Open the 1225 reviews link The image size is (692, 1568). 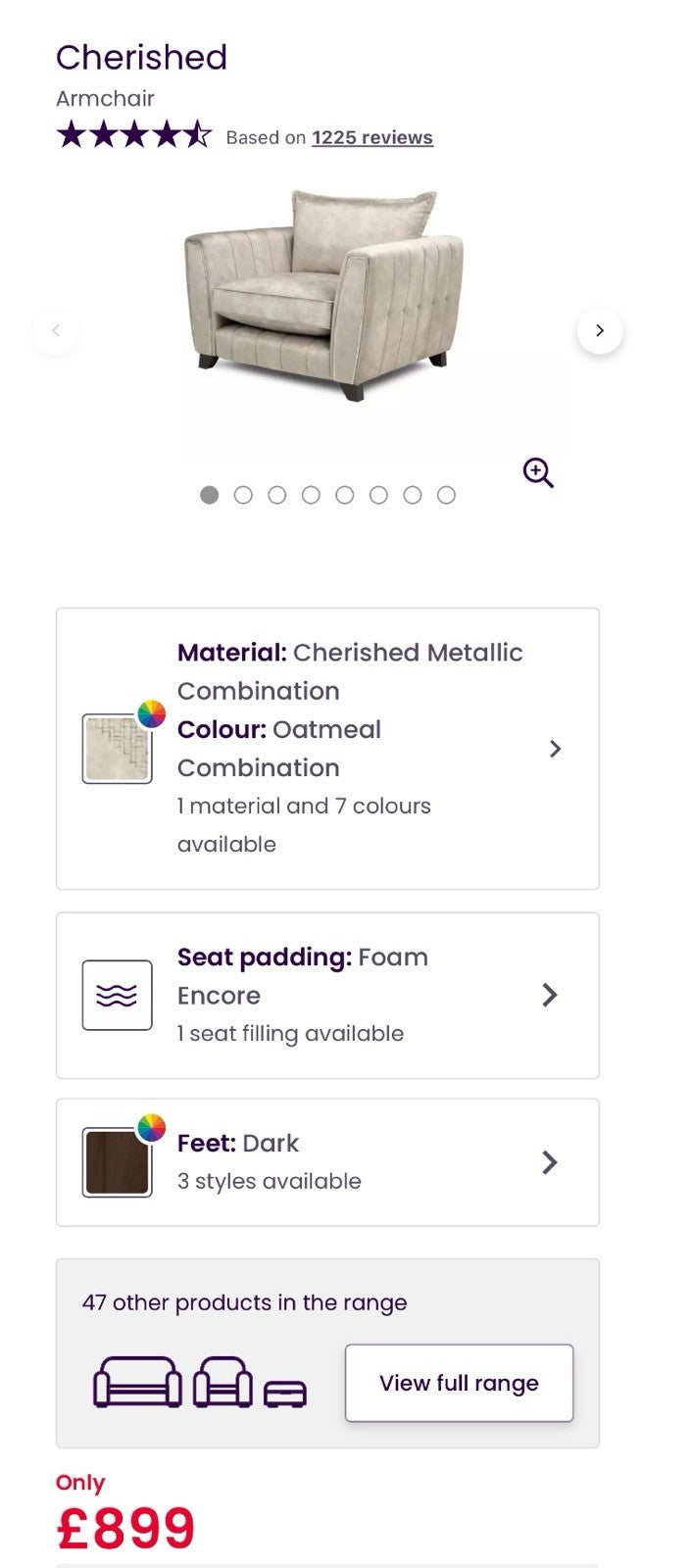pyautogui.click(x=372, y=138)
